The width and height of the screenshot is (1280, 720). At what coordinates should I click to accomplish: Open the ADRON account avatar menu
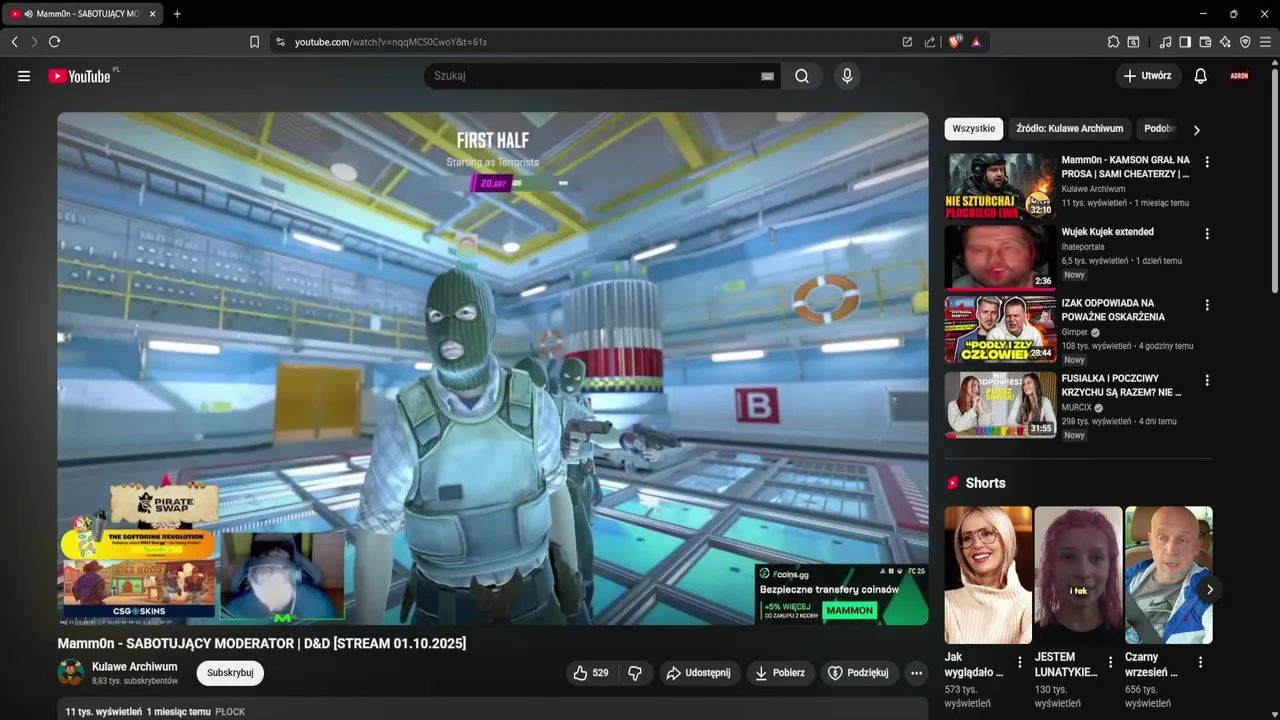click(1239, 76)
